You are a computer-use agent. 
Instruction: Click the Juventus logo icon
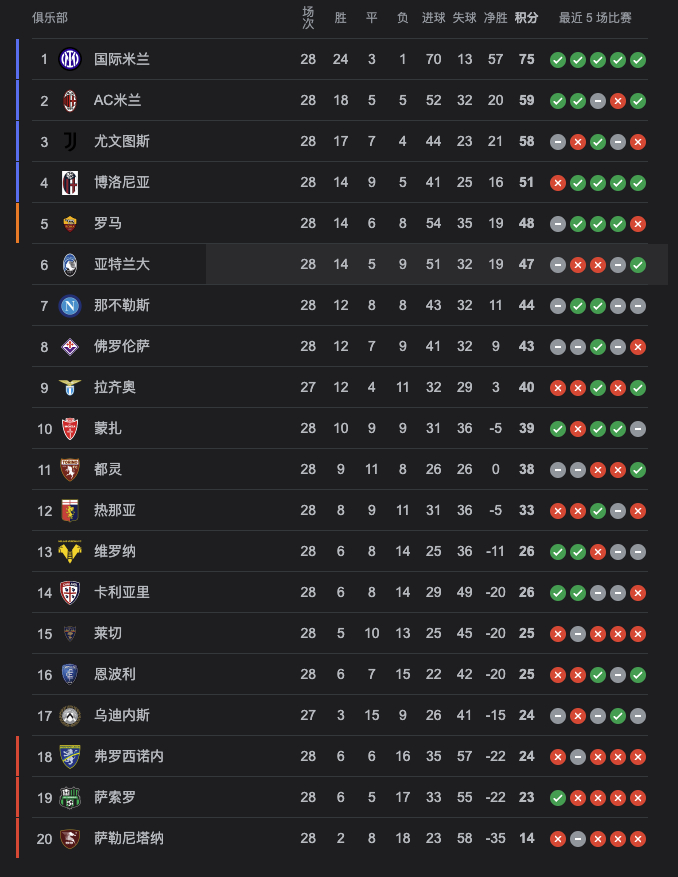click(70, 142)
